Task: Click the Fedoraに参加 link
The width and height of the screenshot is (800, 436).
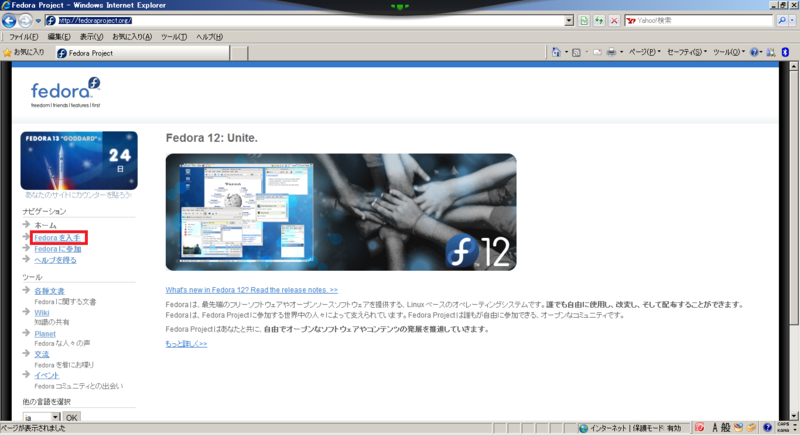Action: click(x=58, y=249)
